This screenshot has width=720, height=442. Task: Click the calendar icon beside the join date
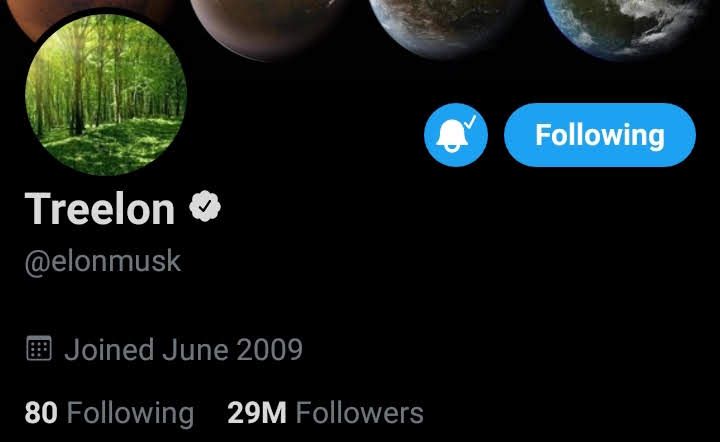point(39,348)
